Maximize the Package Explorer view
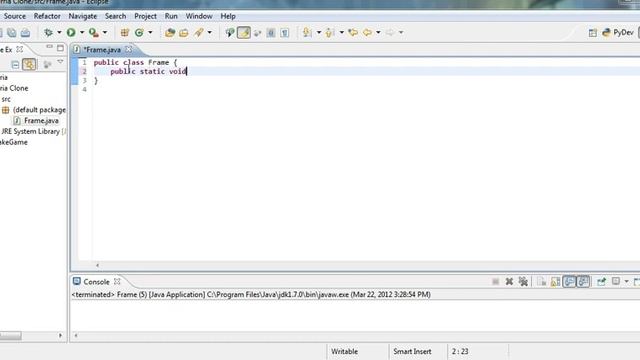This screenshot has height=360, width=640. pyautogui.click(x=60, y=48)
